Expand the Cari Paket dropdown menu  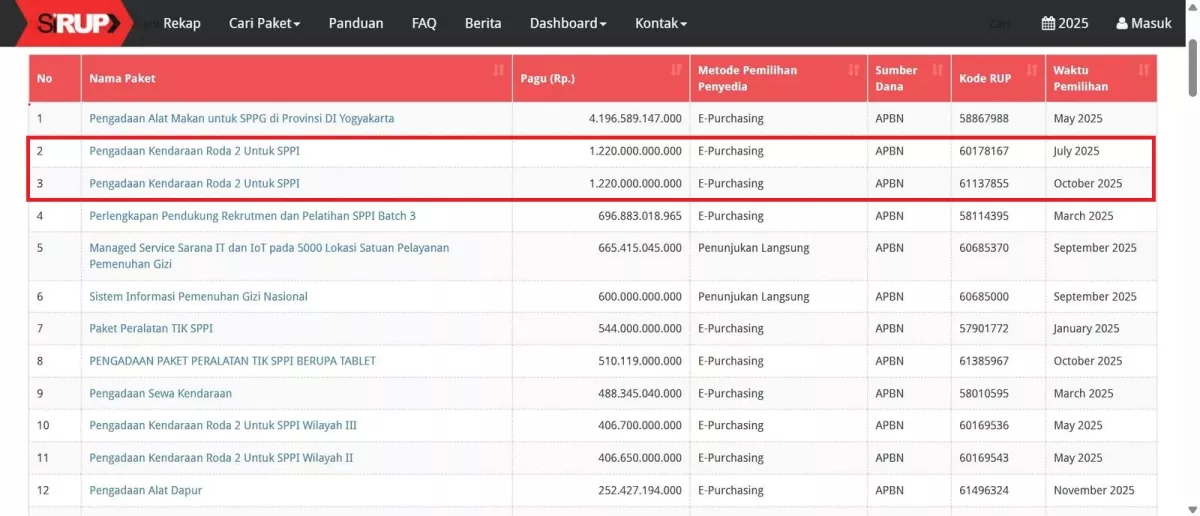264,23
